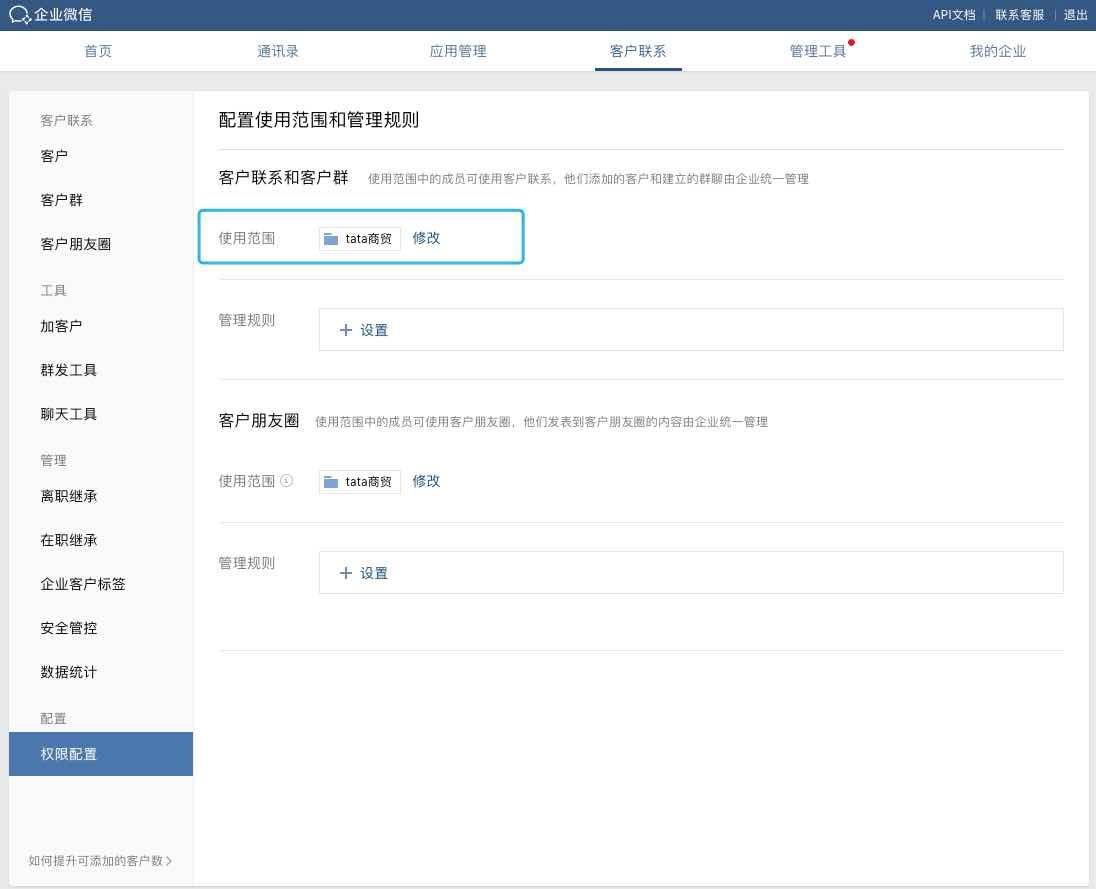This screenshot has width=1096, height=889.
Task: Switch to 我的企业 tab
Action: pos(997,51)
